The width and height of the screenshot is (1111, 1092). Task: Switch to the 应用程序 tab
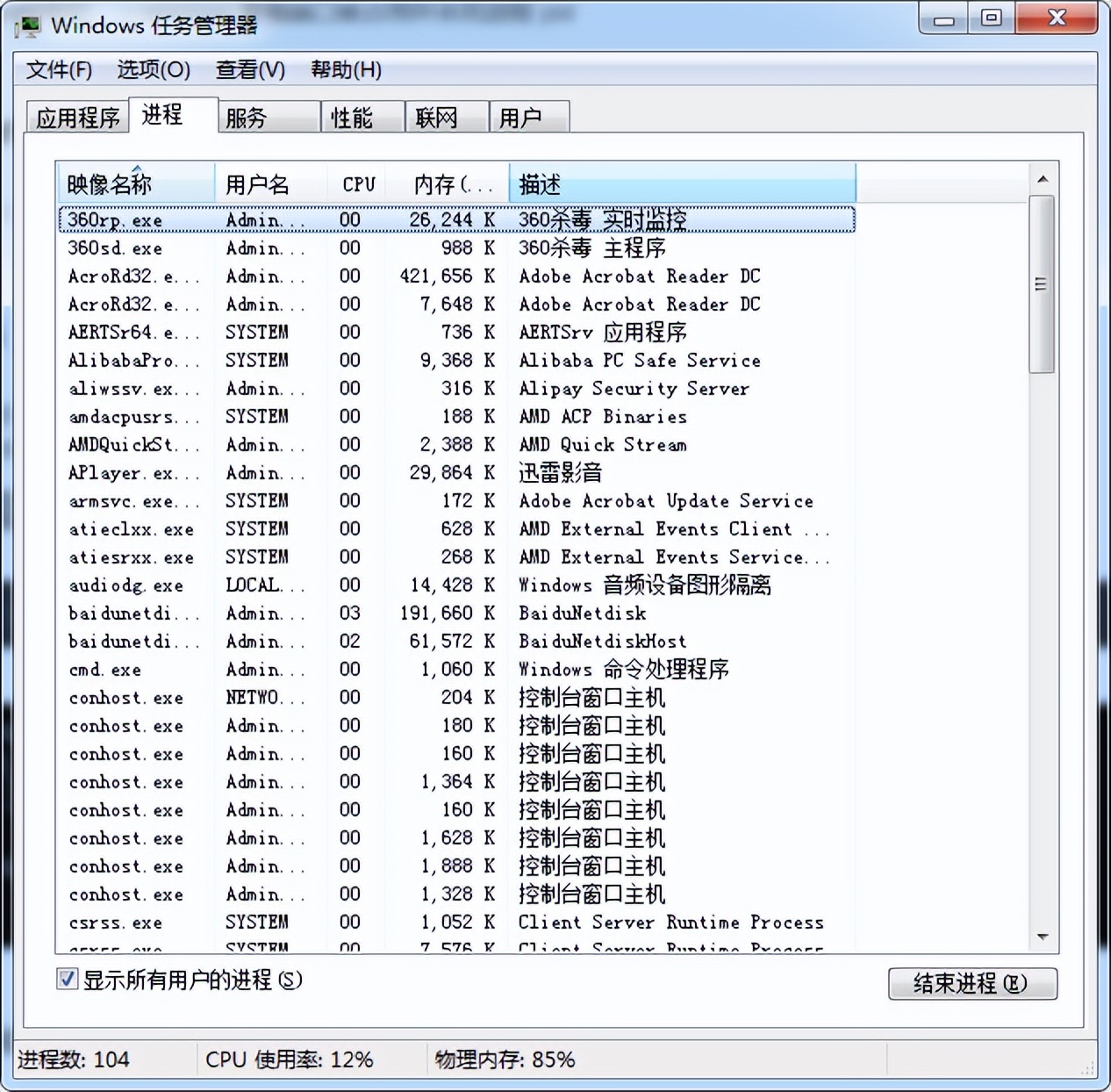tap(76, 116)
